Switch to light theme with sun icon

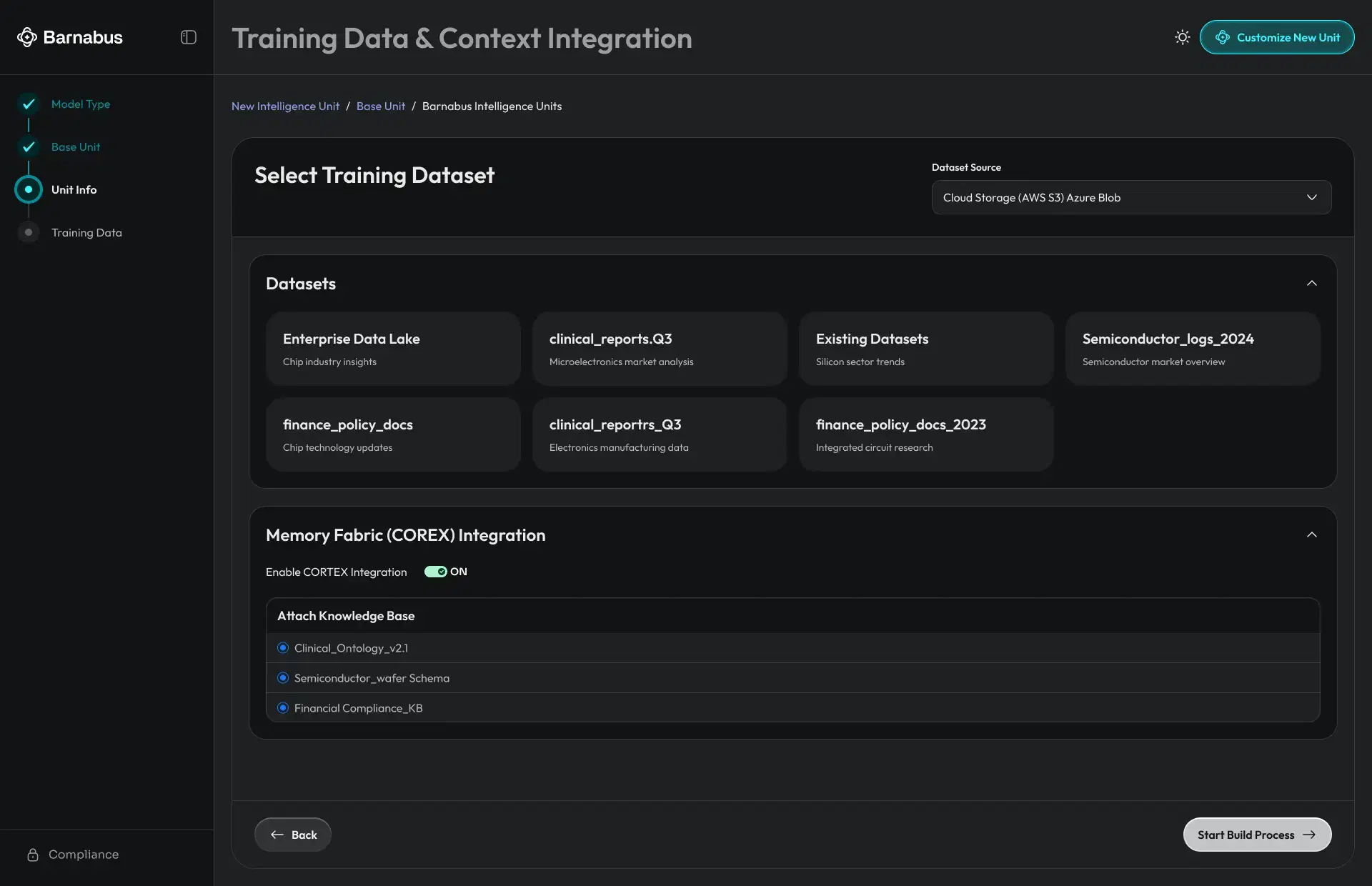click(x=1182, y=37)
